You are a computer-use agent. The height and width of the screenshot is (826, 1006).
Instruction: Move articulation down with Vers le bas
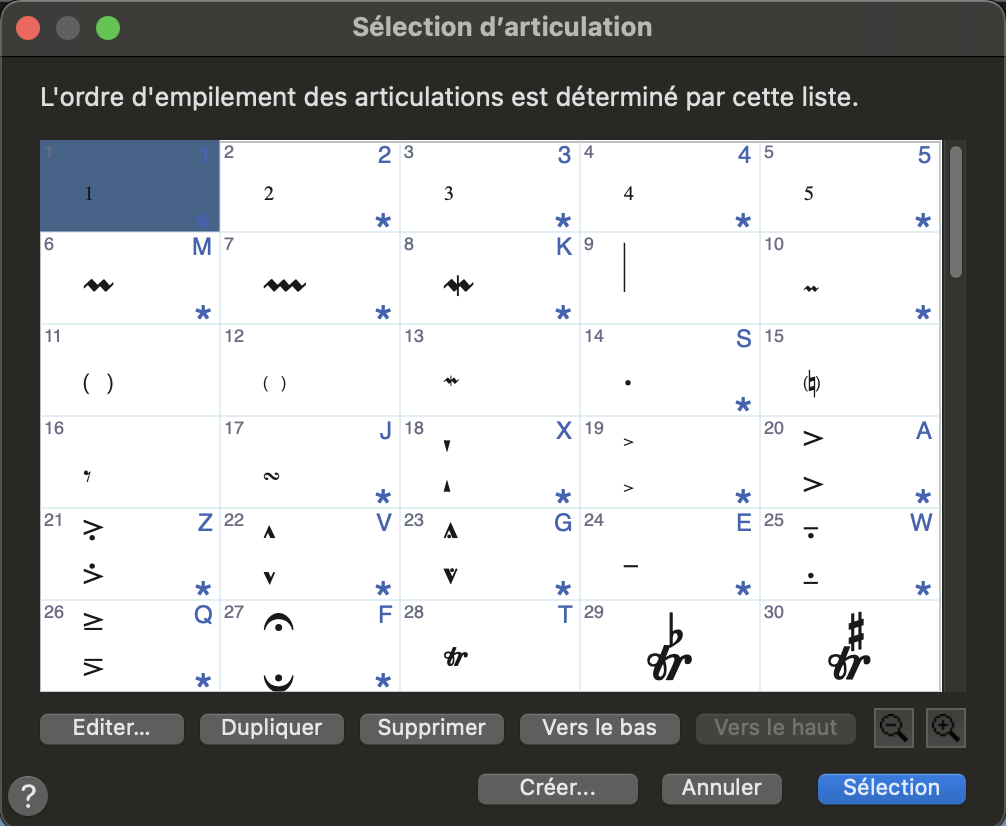(599, 728)
